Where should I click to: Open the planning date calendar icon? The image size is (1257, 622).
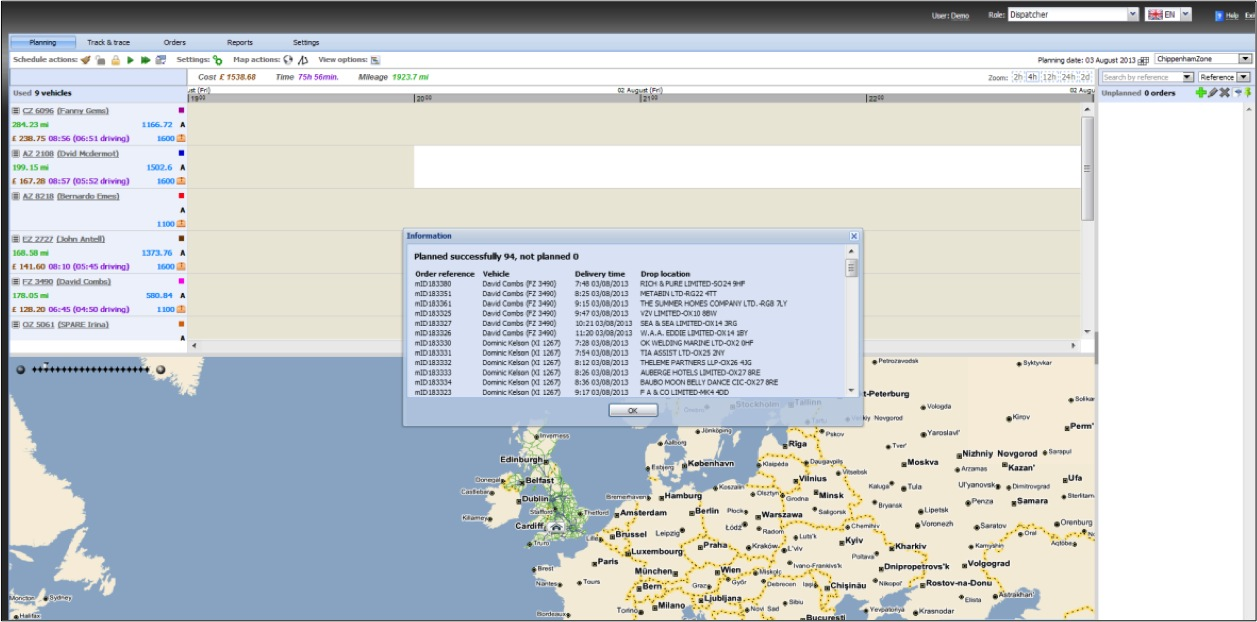tap(1144, 60)
